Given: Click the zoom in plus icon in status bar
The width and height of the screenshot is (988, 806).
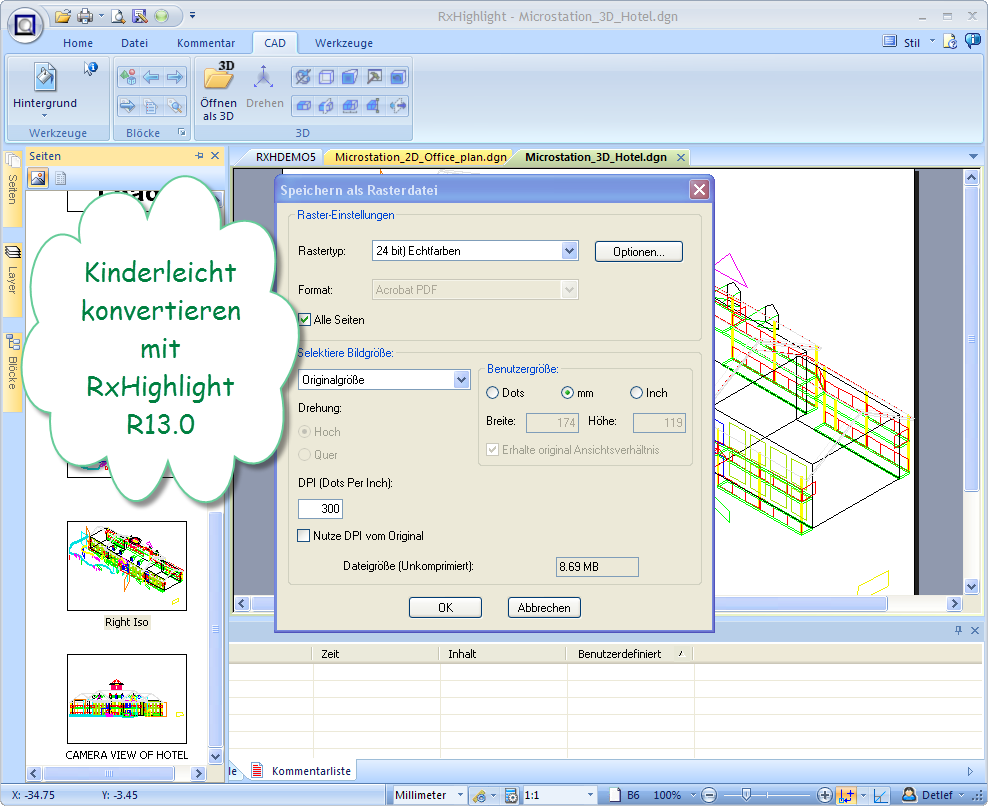Looking at the screenshot, I should tap(825, 795).
